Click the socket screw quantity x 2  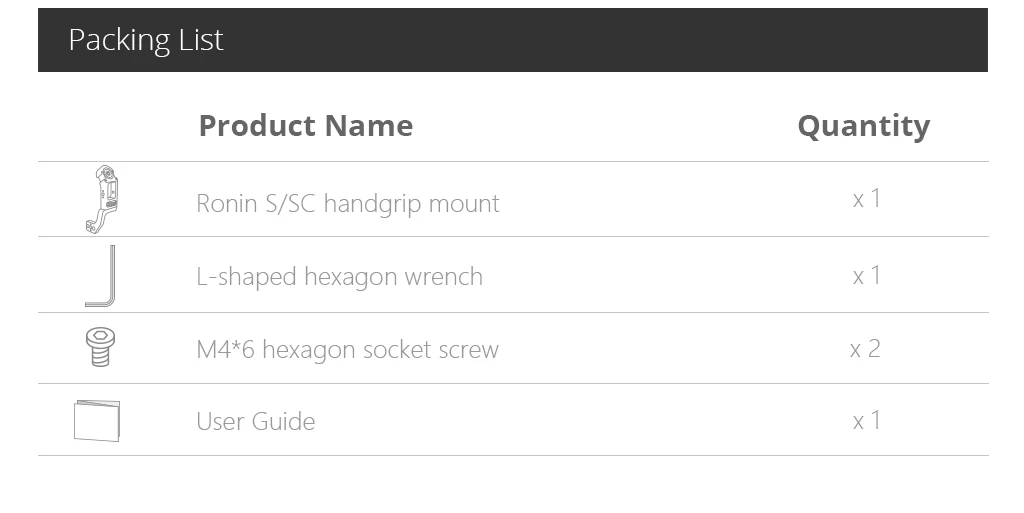[x=865, y=349]
